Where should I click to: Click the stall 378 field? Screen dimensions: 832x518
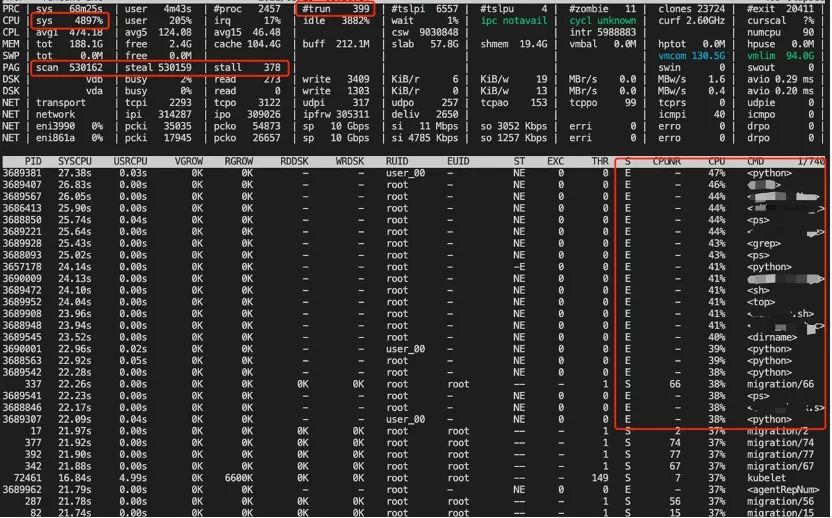coord(247,67)
